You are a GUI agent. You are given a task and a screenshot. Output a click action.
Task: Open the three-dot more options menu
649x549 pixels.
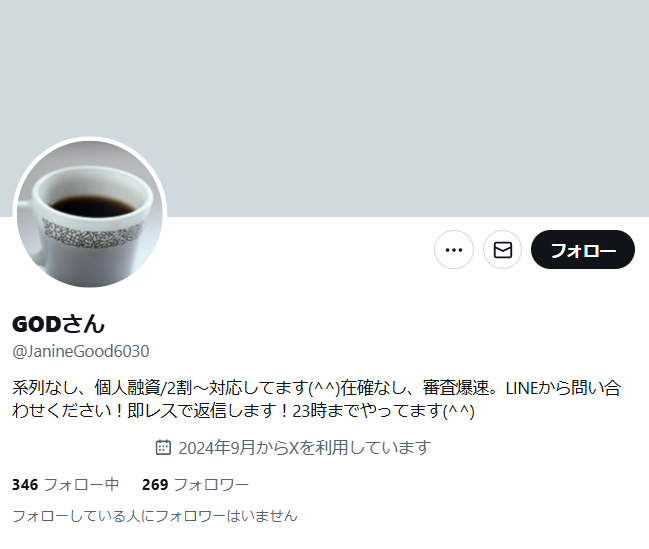[x=454, y=250]
